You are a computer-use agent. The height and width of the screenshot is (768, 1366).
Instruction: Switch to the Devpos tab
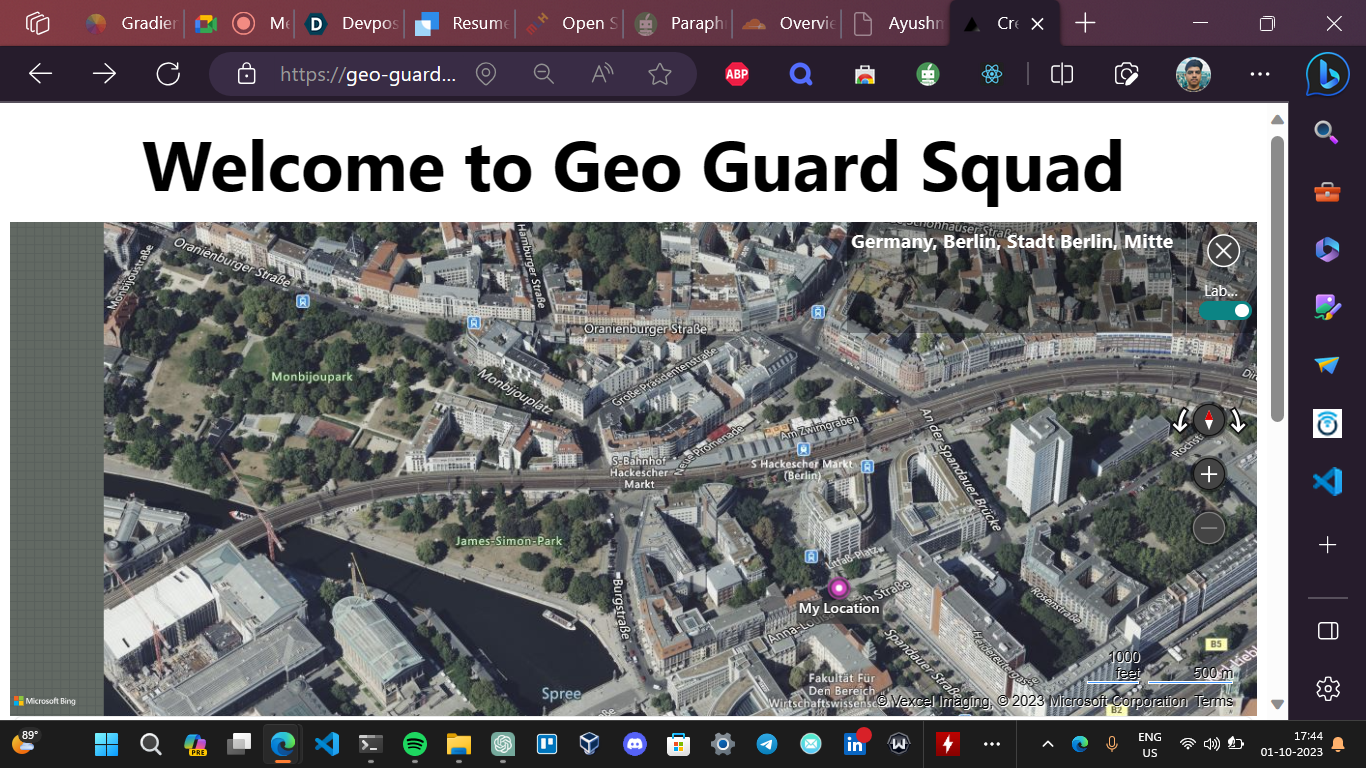pos(351,23)
